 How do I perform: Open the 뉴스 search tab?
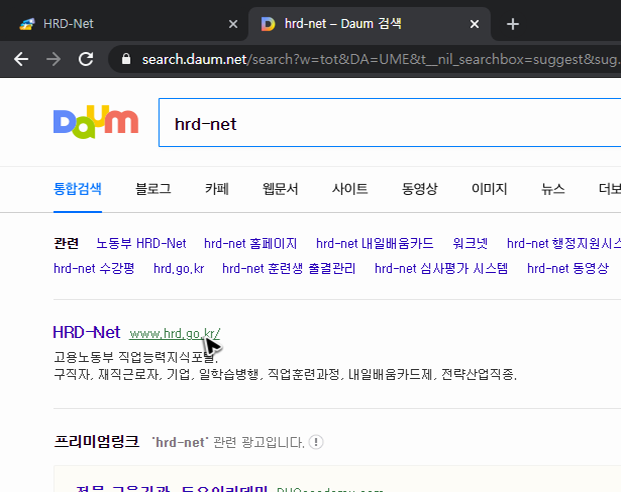pos(553,189)
